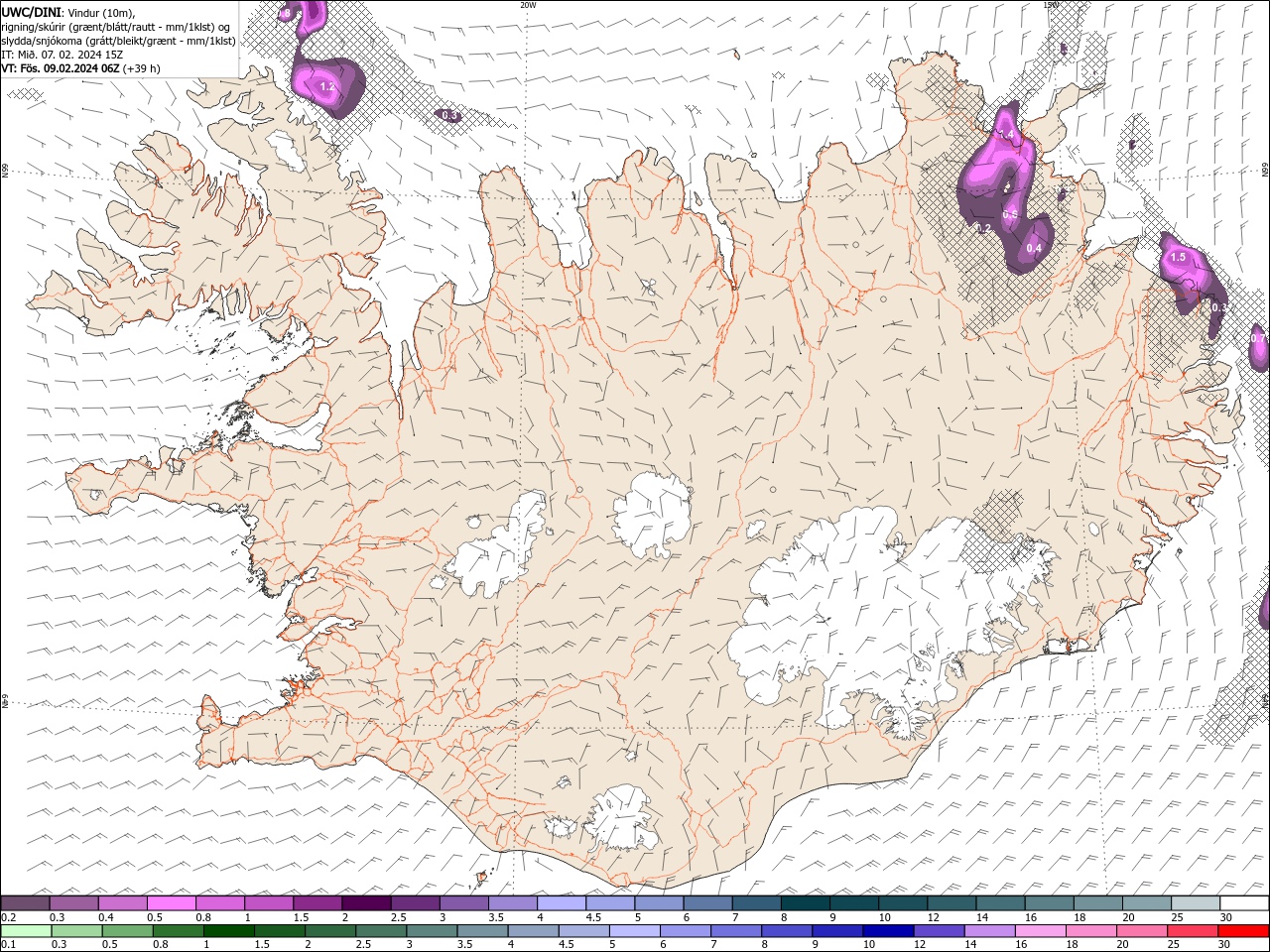This screenshot has height=952, width=1270.
Task: Select the deep navy swatch after 10, bottom scale
Action: tap(887, 931)
